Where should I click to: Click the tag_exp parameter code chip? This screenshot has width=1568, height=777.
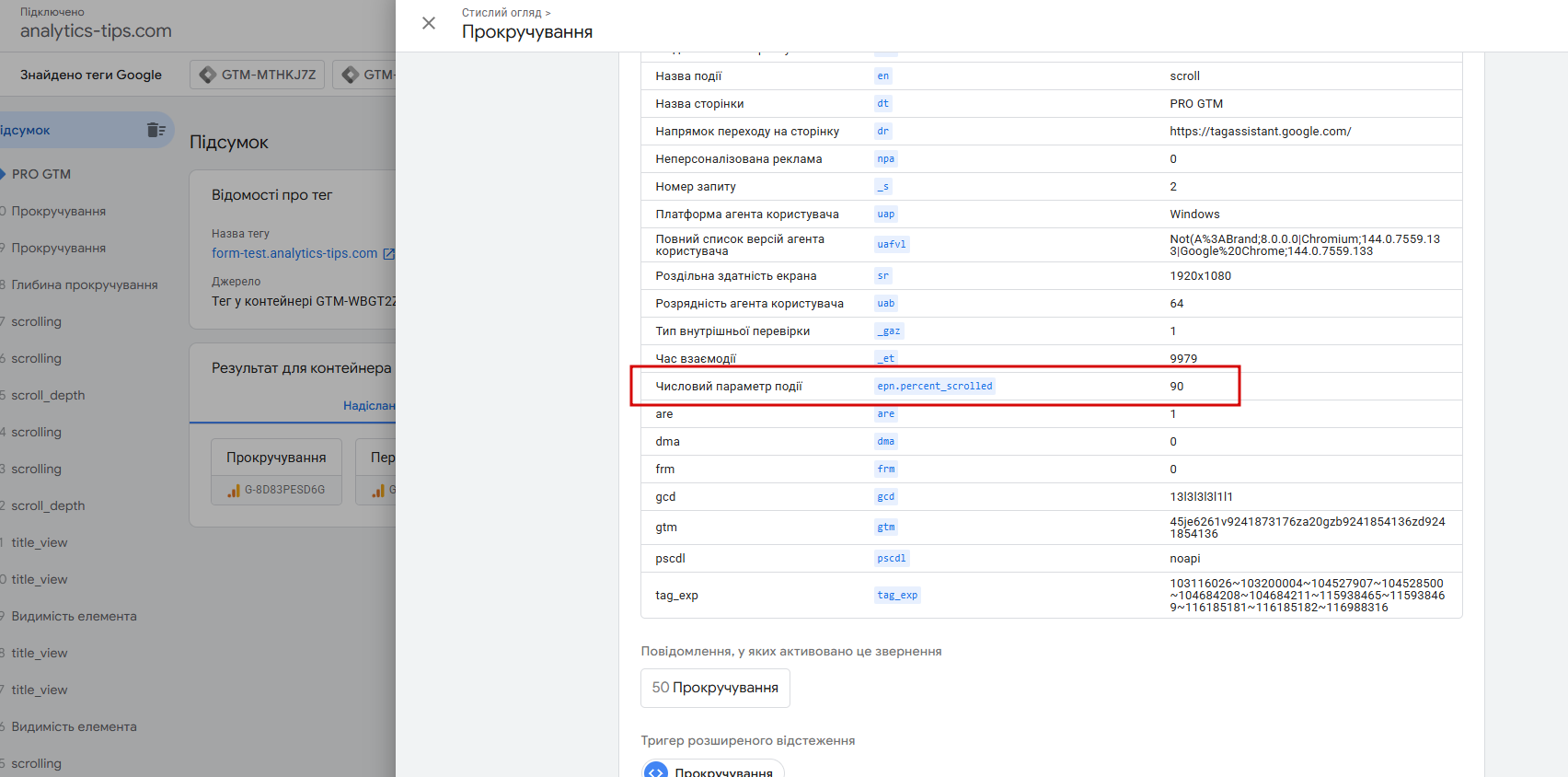(x=897, y=595)
